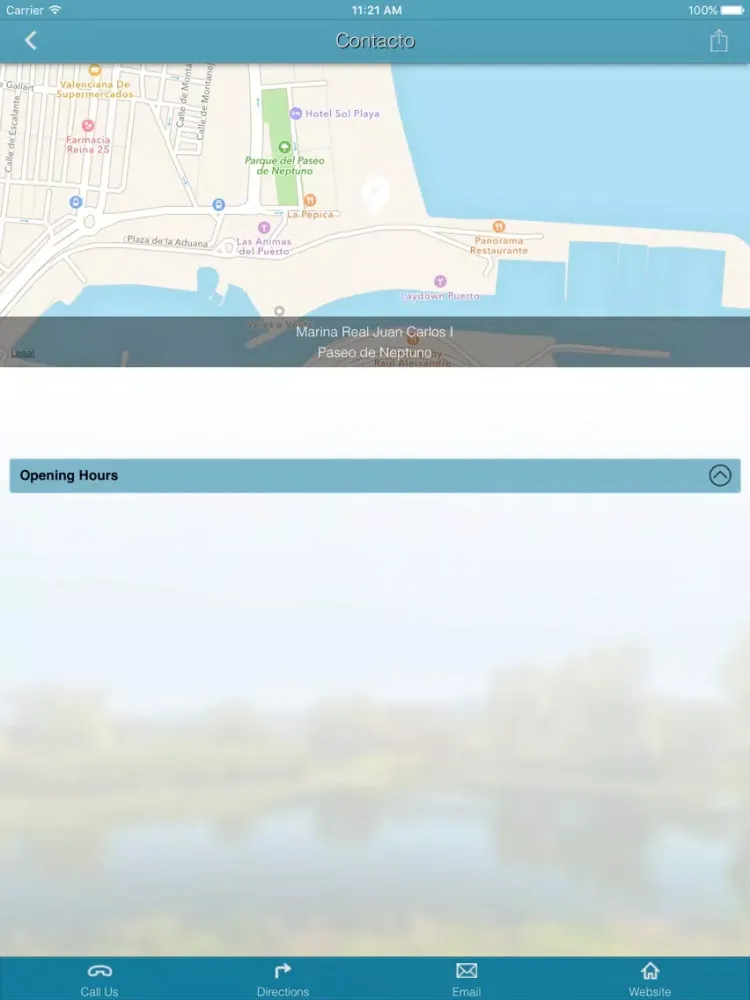
Task: Tap the Opening Hours header label
Action: click(x=69, y=475)
